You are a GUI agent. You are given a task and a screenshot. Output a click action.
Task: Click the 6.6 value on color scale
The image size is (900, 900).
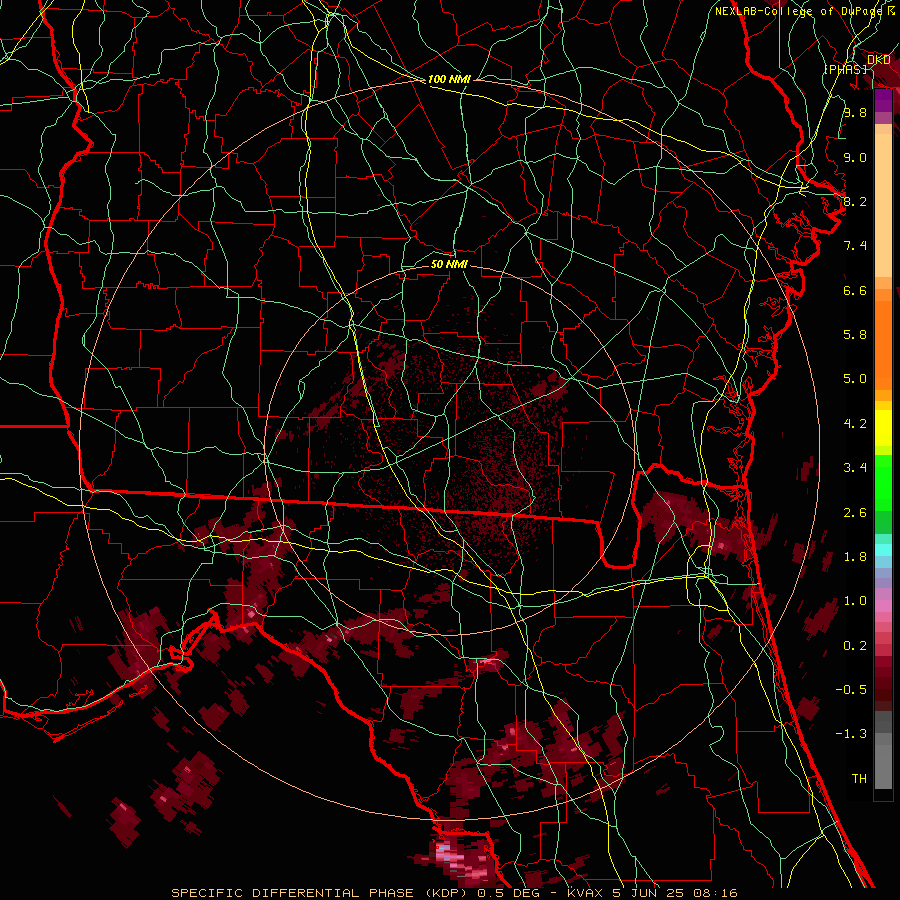(x=855, y=290)
